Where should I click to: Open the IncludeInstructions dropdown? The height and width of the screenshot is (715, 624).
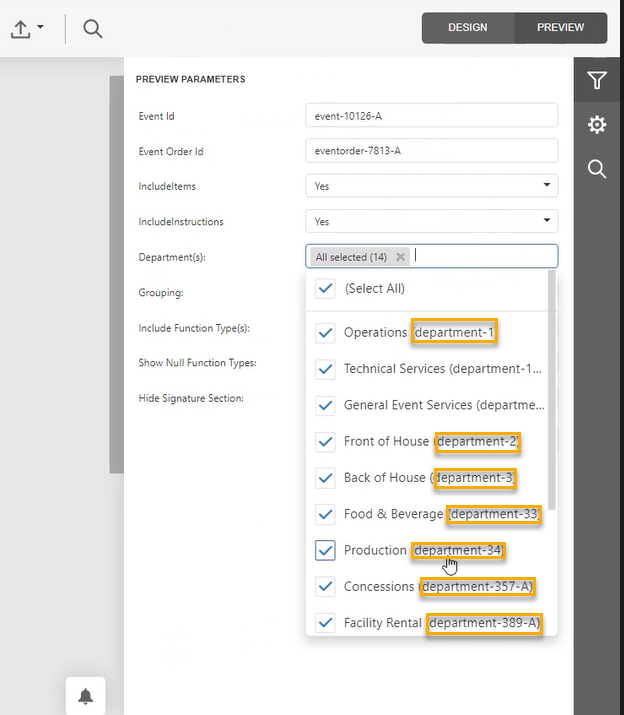click(432, 221)
